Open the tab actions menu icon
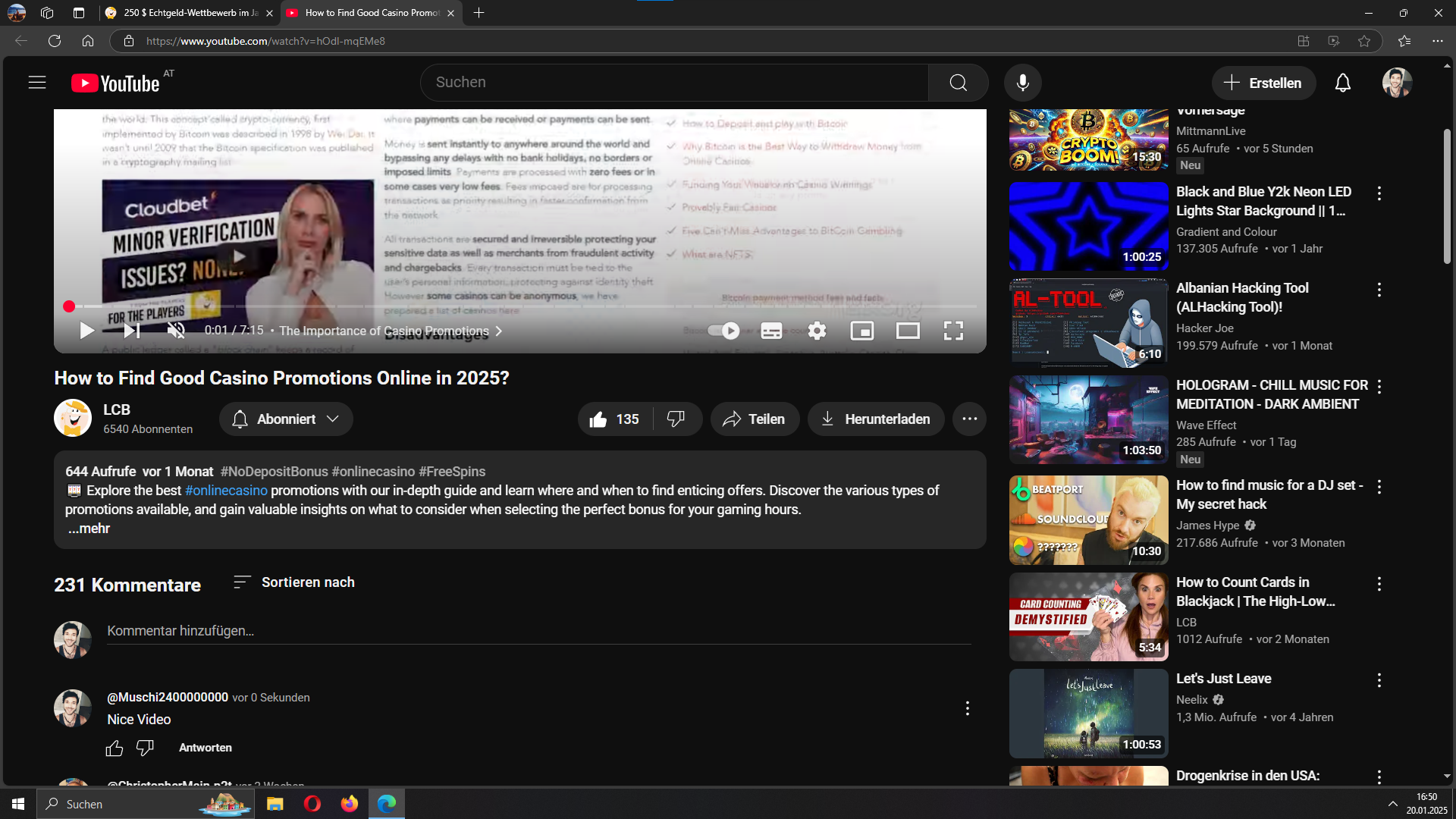 (x=79, y=13)
